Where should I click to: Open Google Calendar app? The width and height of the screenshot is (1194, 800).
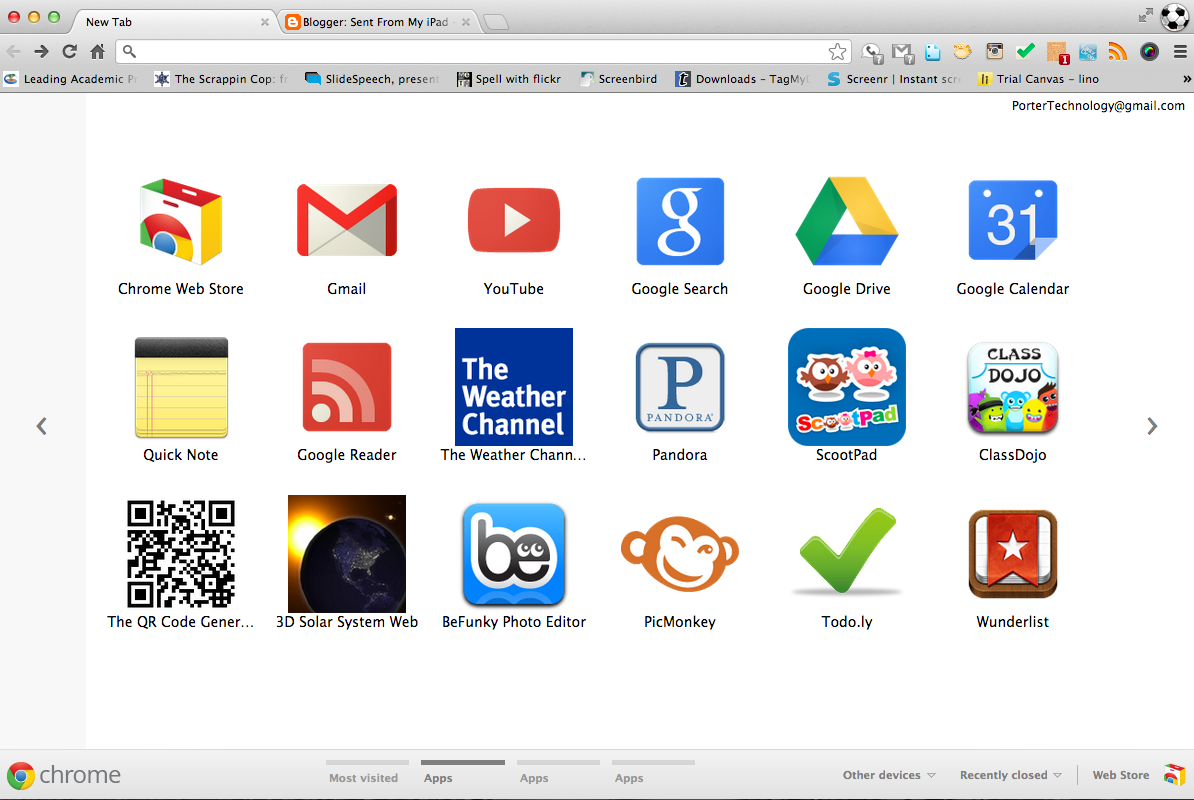pyautogui.click(x=1012, y=220)
